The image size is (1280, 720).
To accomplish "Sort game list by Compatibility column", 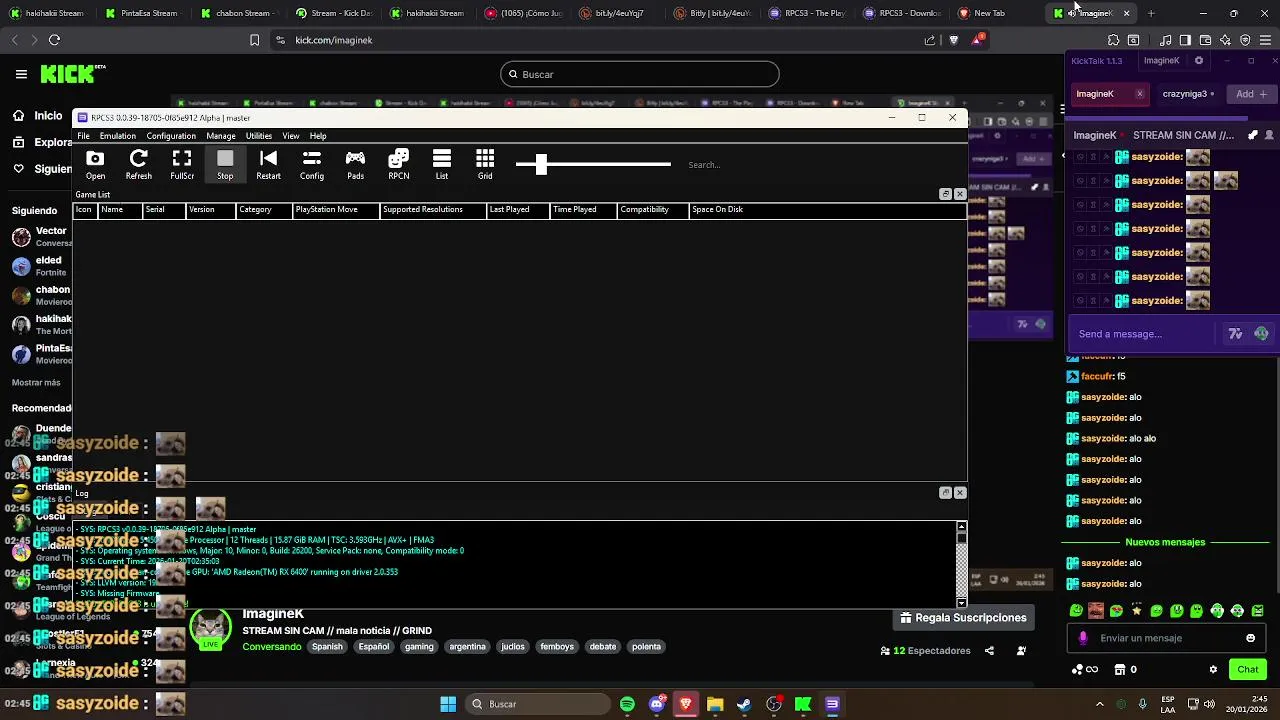I will tap(653, 210).
